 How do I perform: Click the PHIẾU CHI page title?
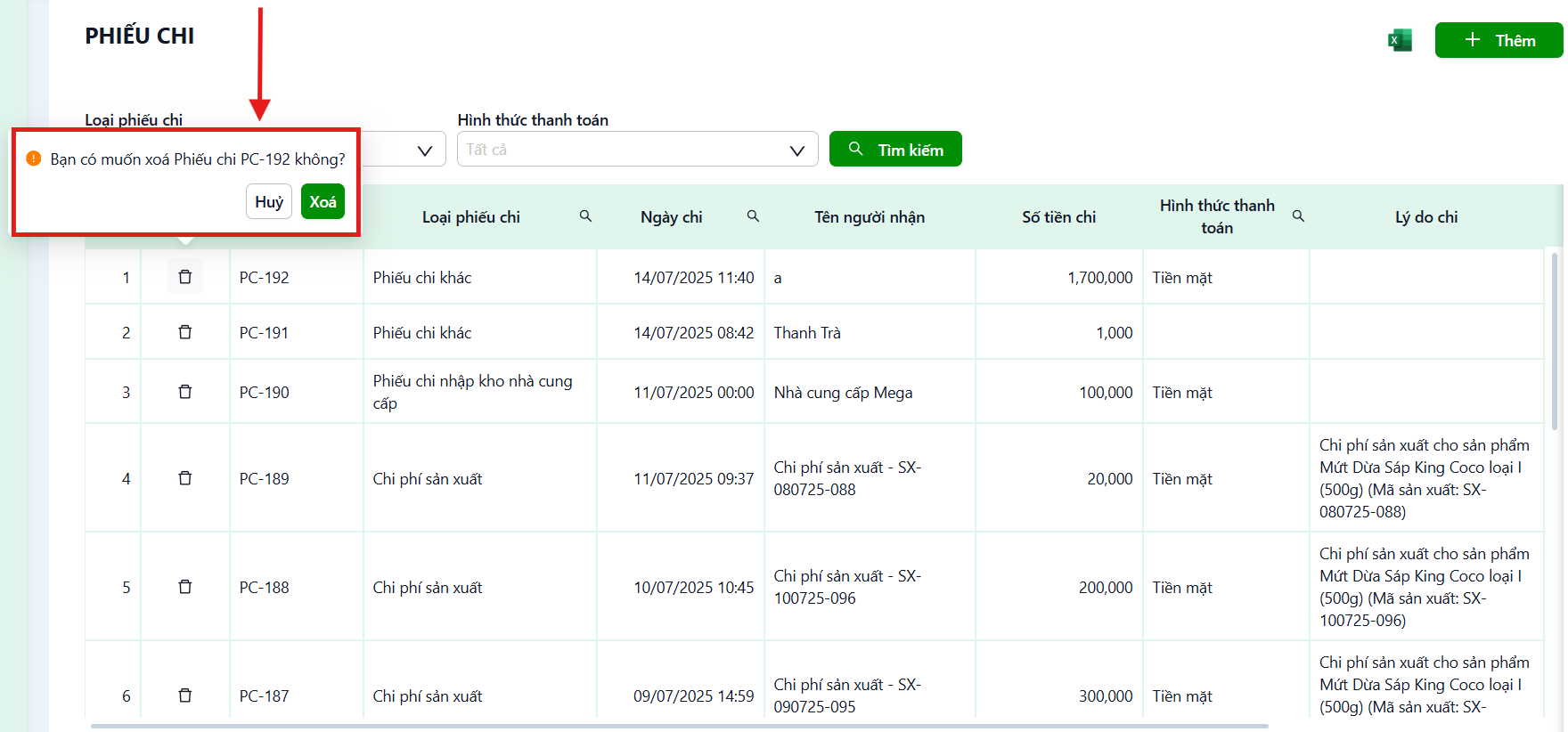(x=139, y=36)
